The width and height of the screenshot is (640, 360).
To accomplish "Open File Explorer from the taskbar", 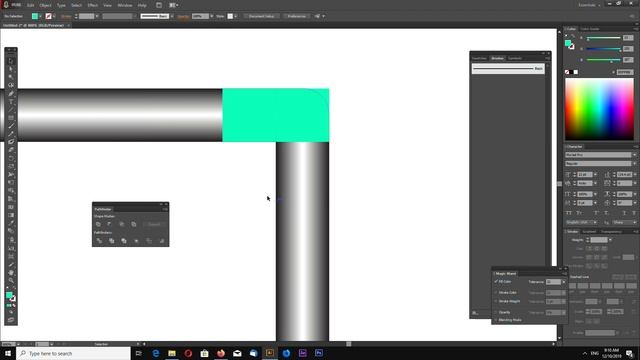I will 172,353.
